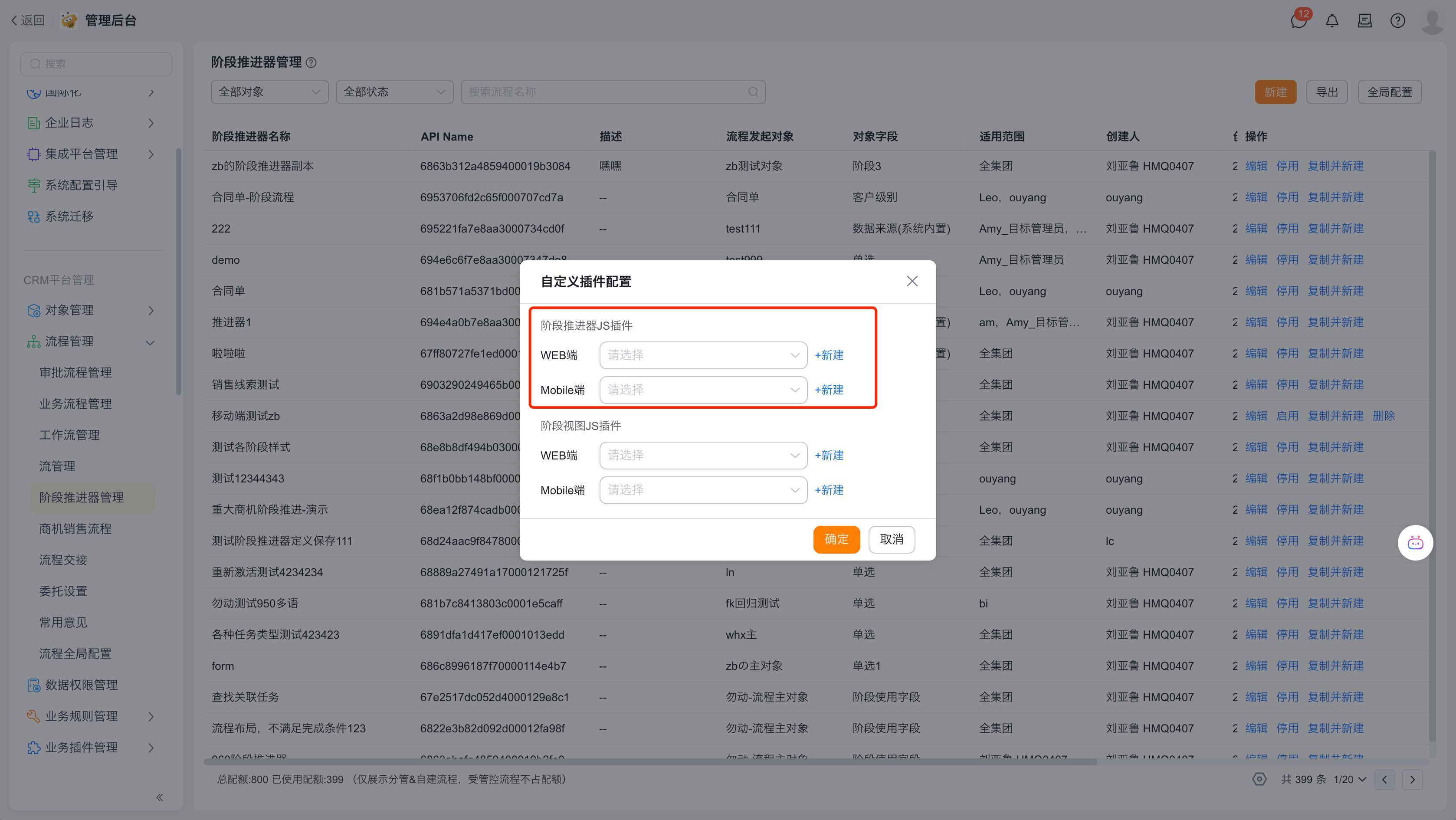
Task: Click search magnifier in 搜索流程名称 field
Action: click(x=753, y=92)
